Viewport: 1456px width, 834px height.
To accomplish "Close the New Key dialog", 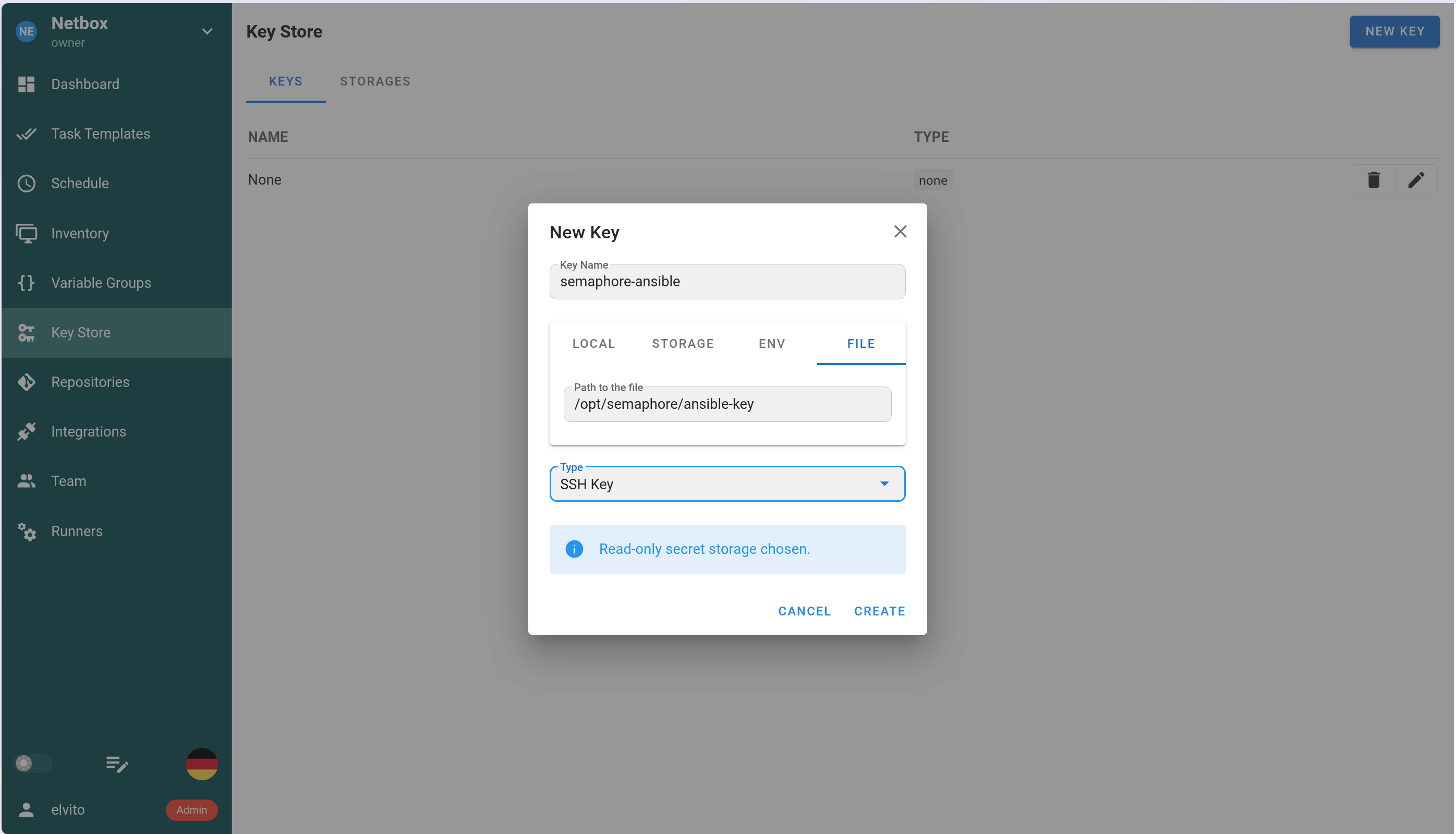I will pos(900,232).
